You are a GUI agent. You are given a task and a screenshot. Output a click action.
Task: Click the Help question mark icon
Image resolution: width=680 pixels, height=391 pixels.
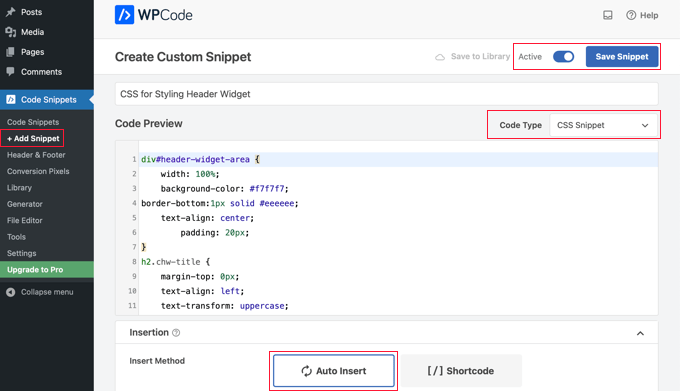click(631, 15)
